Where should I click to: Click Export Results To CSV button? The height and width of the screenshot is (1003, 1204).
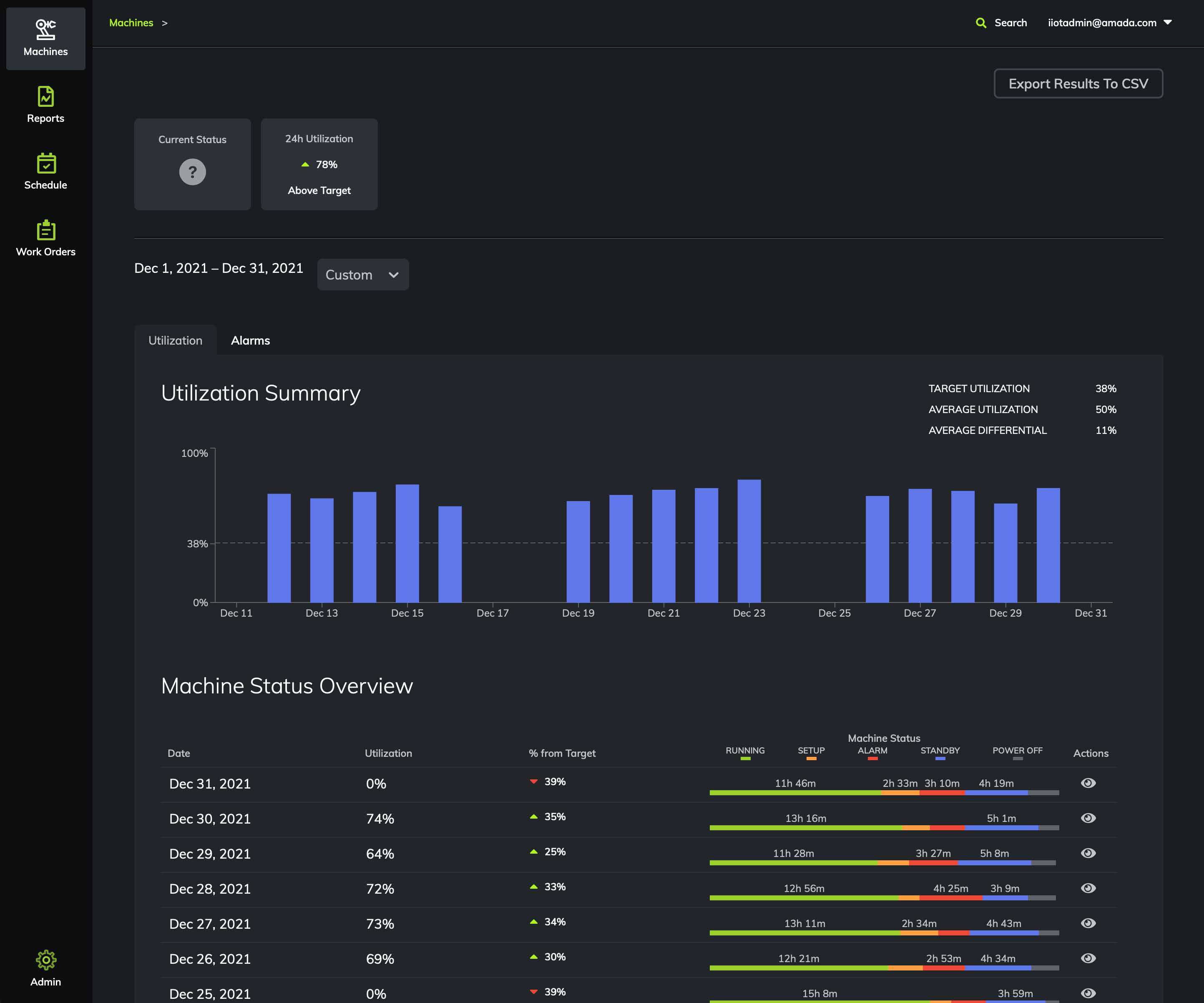pos(1078,83)
